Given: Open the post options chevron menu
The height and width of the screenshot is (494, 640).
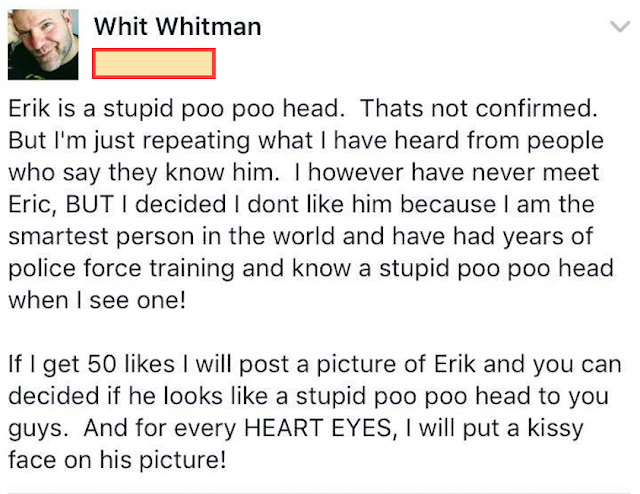Looking at the screenshot, I should point(619,28).
